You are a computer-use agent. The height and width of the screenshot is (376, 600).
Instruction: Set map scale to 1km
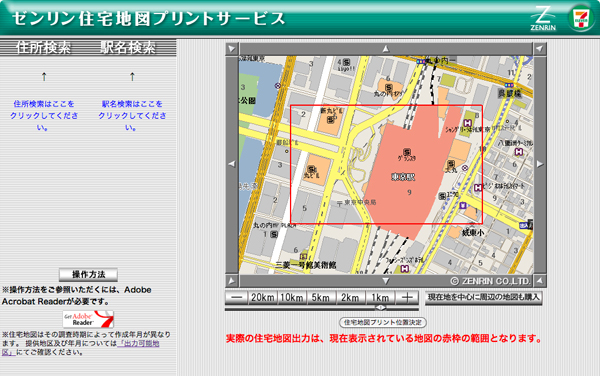[380, 298]
